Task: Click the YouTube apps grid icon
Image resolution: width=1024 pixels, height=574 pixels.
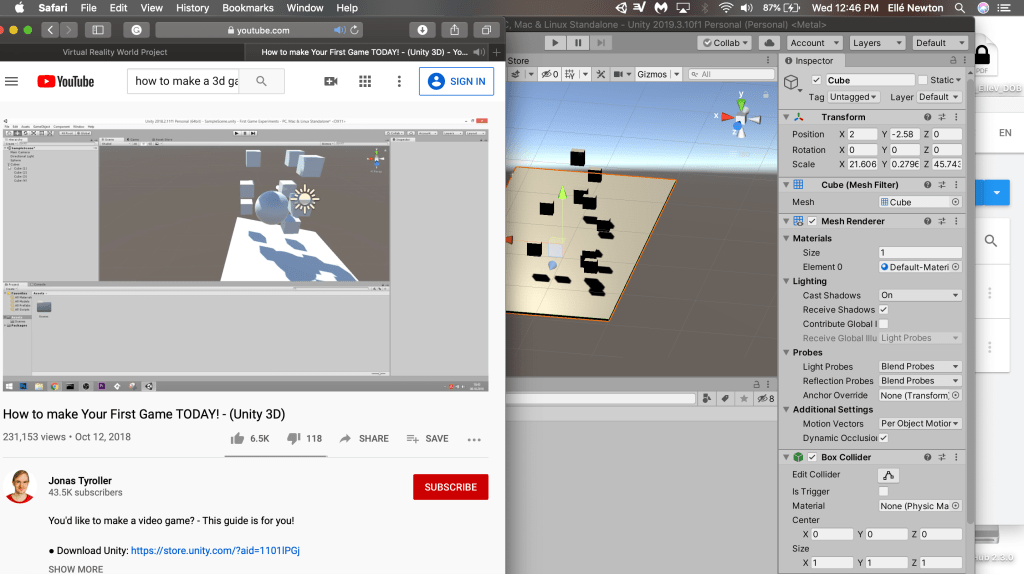Action: click(365, 82)
